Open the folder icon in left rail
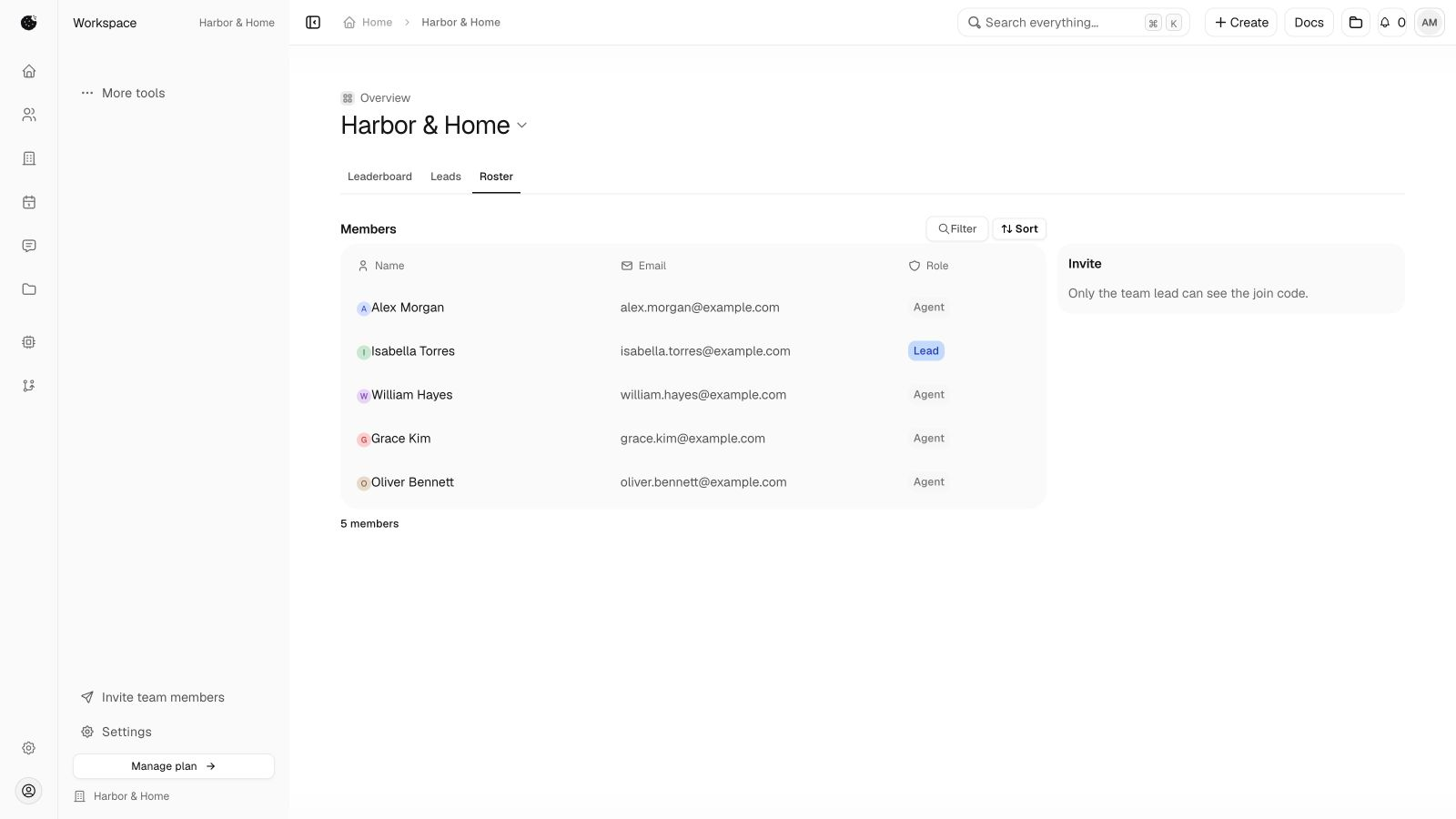 pos(29,289)
